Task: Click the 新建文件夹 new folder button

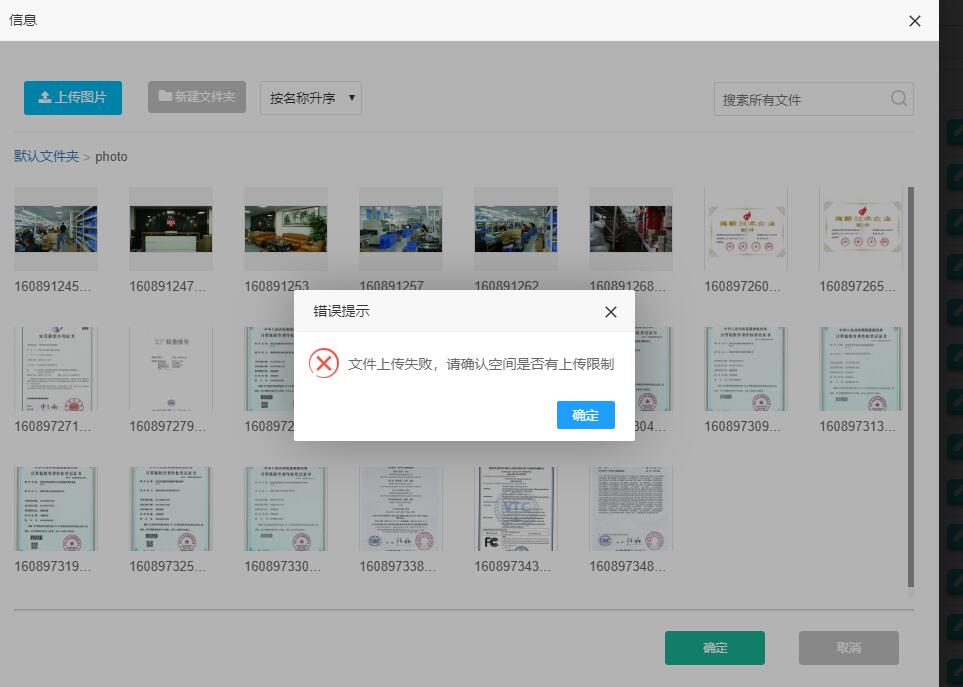Action: click(x=197, y=97)
